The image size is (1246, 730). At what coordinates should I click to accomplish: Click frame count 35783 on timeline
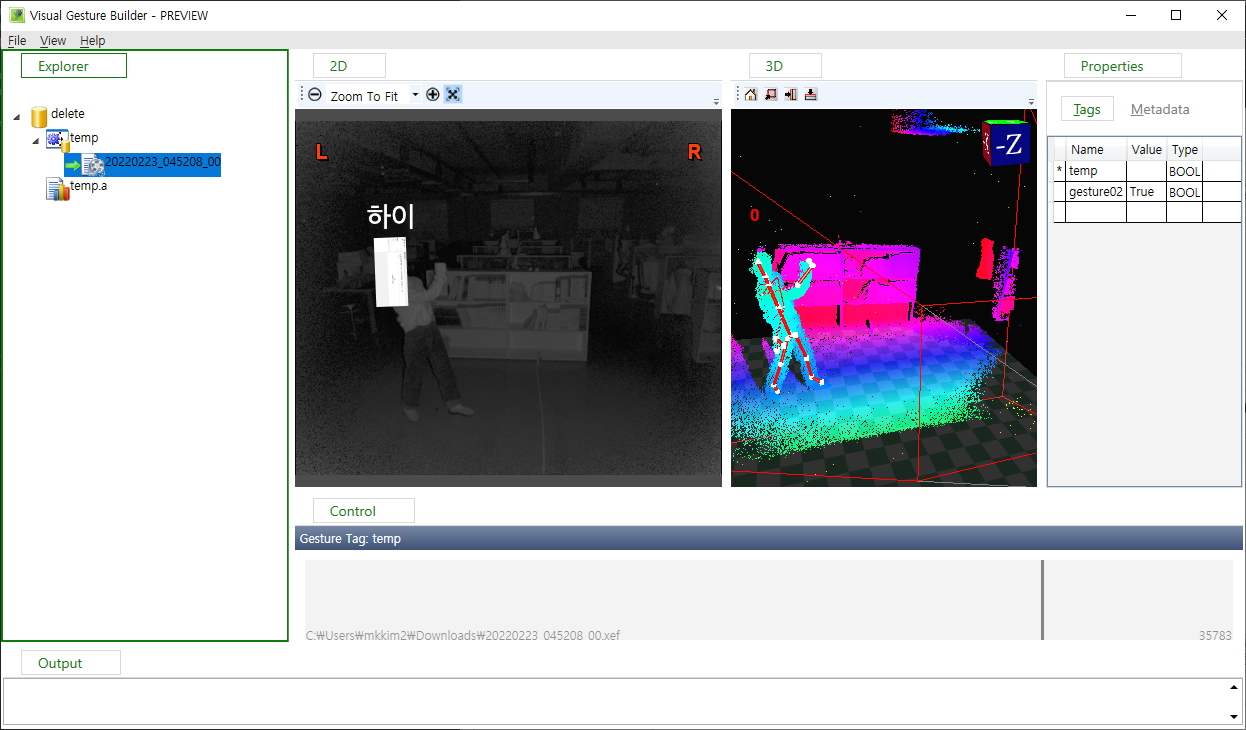[1215, 635]
